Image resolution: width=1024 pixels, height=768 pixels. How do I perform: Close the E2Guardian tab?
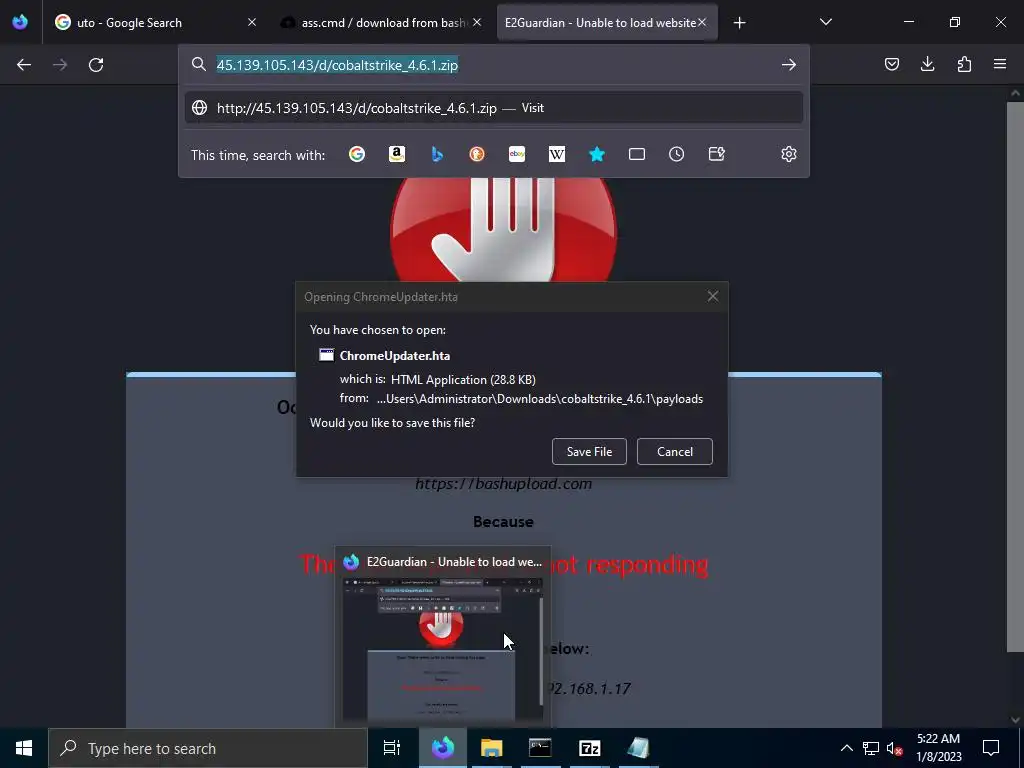click(x=702, y=22)
